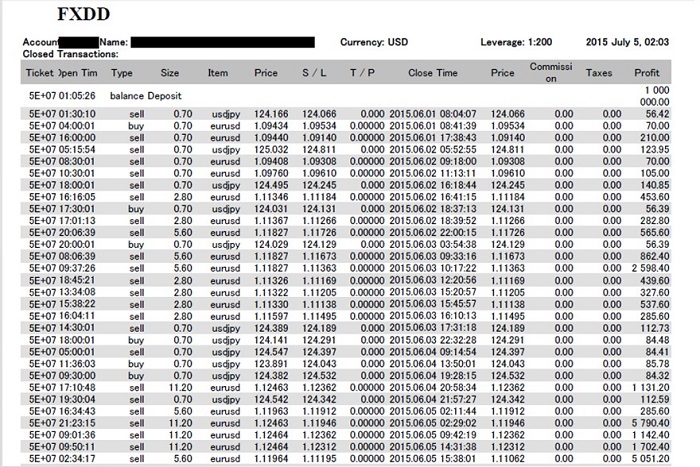
Task: Select open price 125.032
Action: (271, 150)
